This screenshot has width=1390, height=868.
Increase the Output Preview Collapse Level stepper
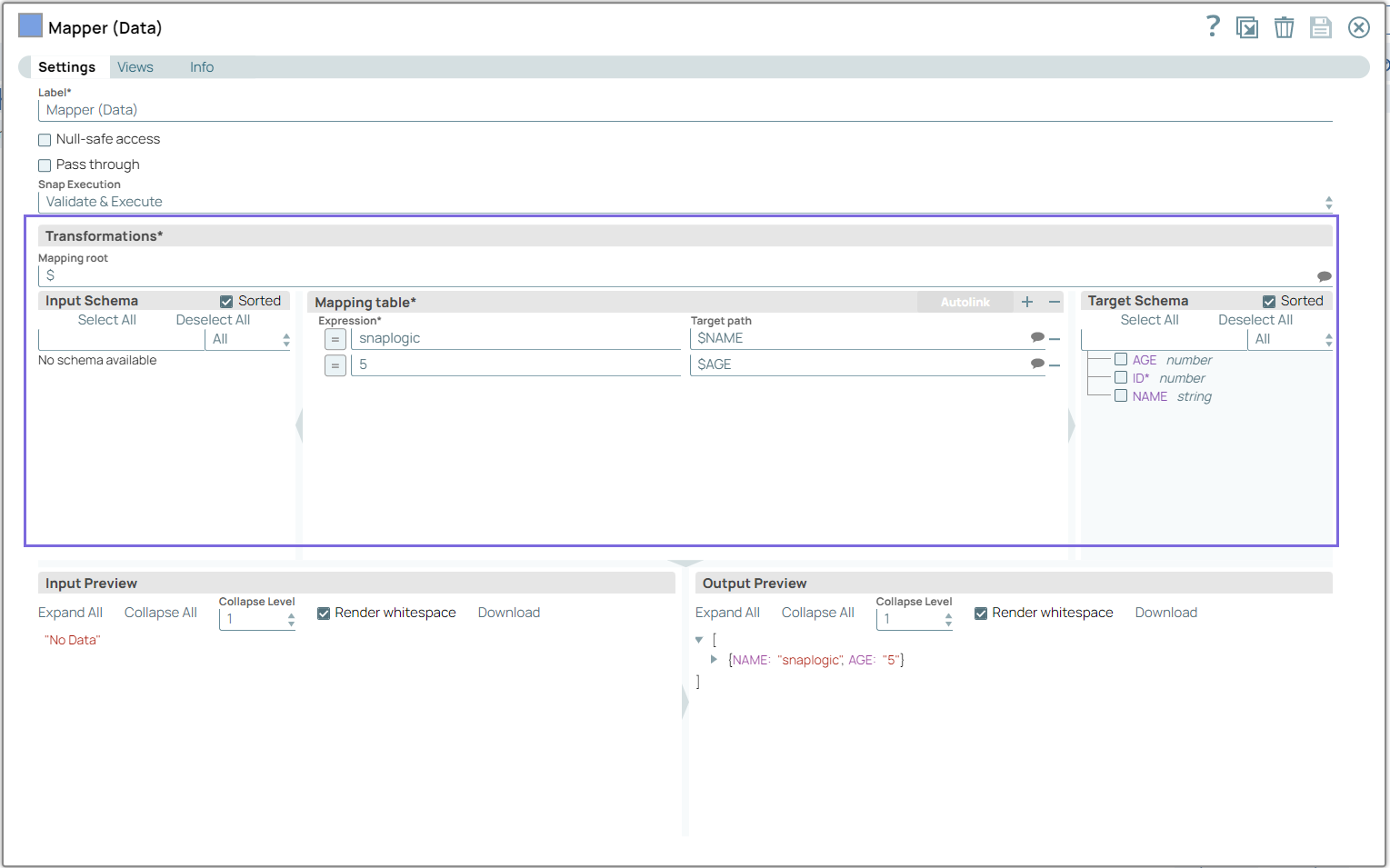click(948, 615)
